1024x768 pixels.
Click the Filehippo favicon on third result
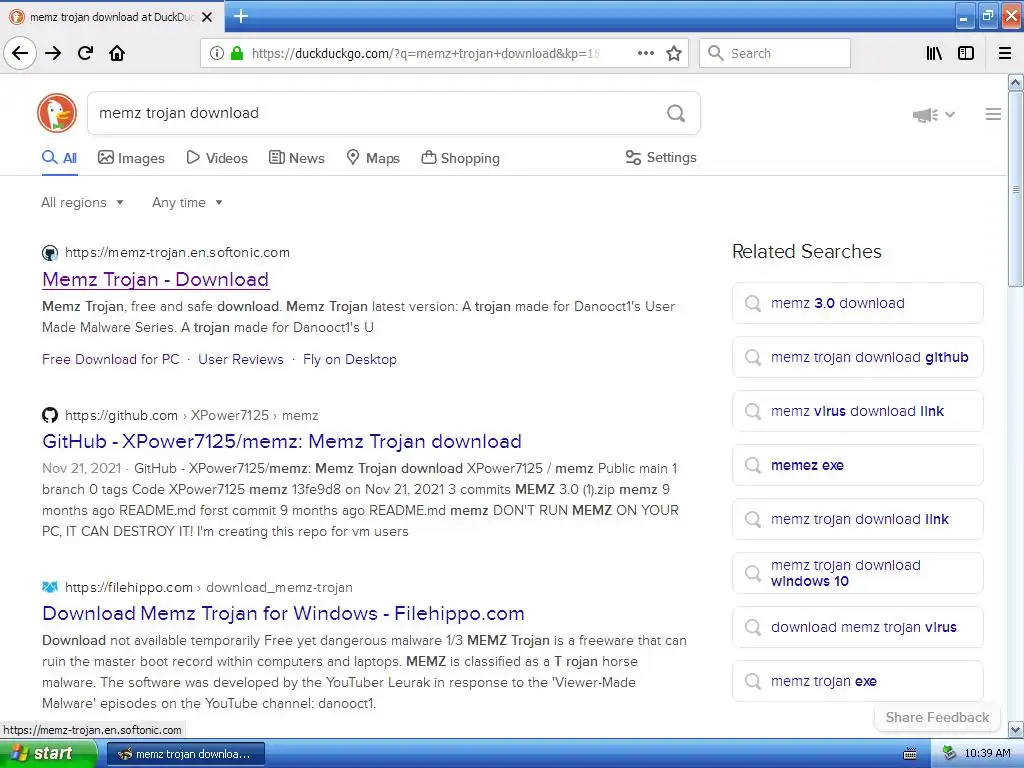point(50,587)
